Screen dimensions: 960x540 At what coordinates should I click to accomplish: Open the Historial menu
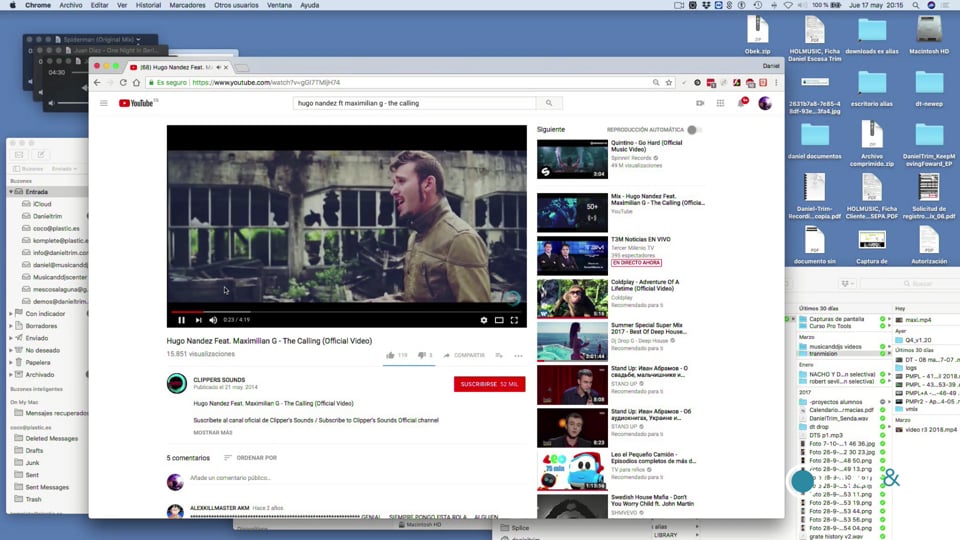point(148,5)
